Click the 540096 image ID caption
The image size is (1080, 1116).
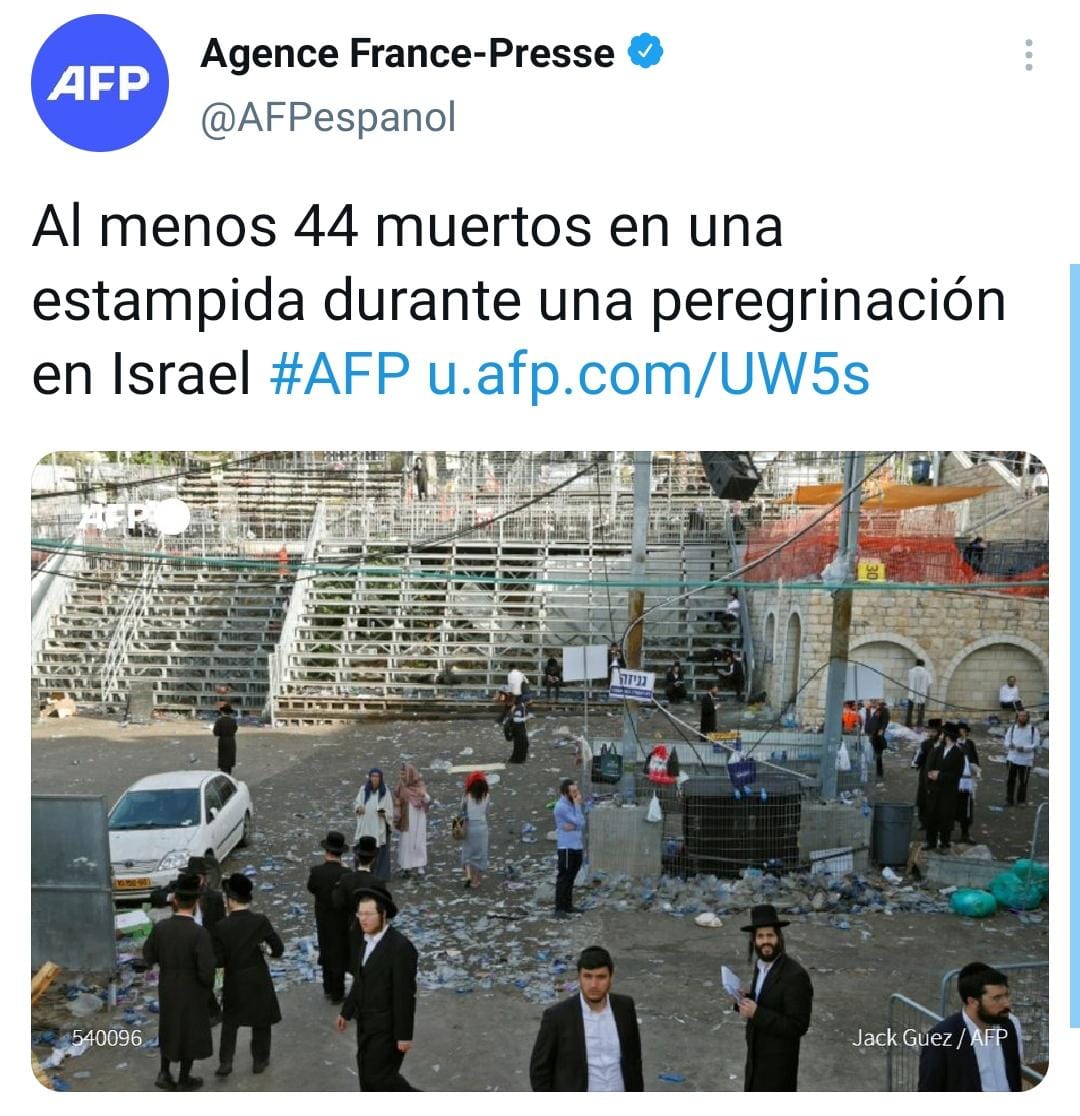[107, 1038]
